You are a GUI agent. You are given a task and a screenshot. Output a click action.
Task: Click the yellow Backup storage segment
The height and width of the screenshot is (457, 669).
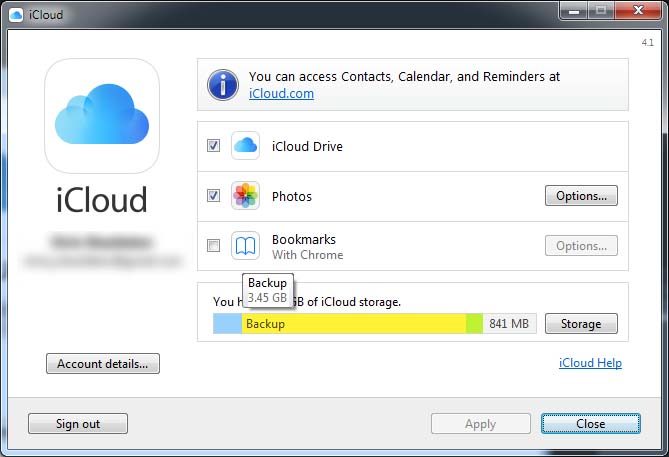(354, 323)
